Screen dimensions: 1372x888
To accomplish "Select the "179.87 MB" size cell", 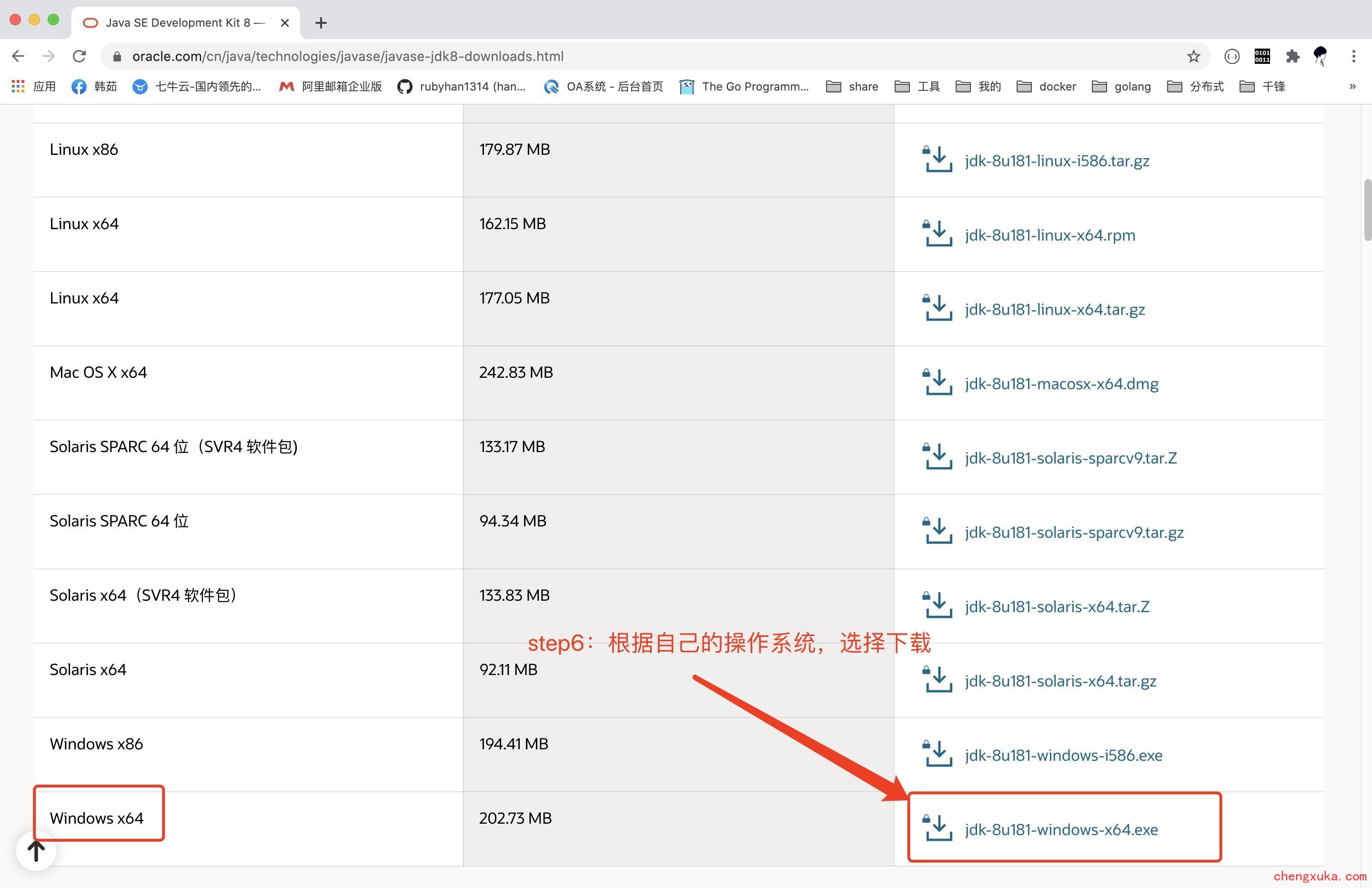I will coord(514,149).
